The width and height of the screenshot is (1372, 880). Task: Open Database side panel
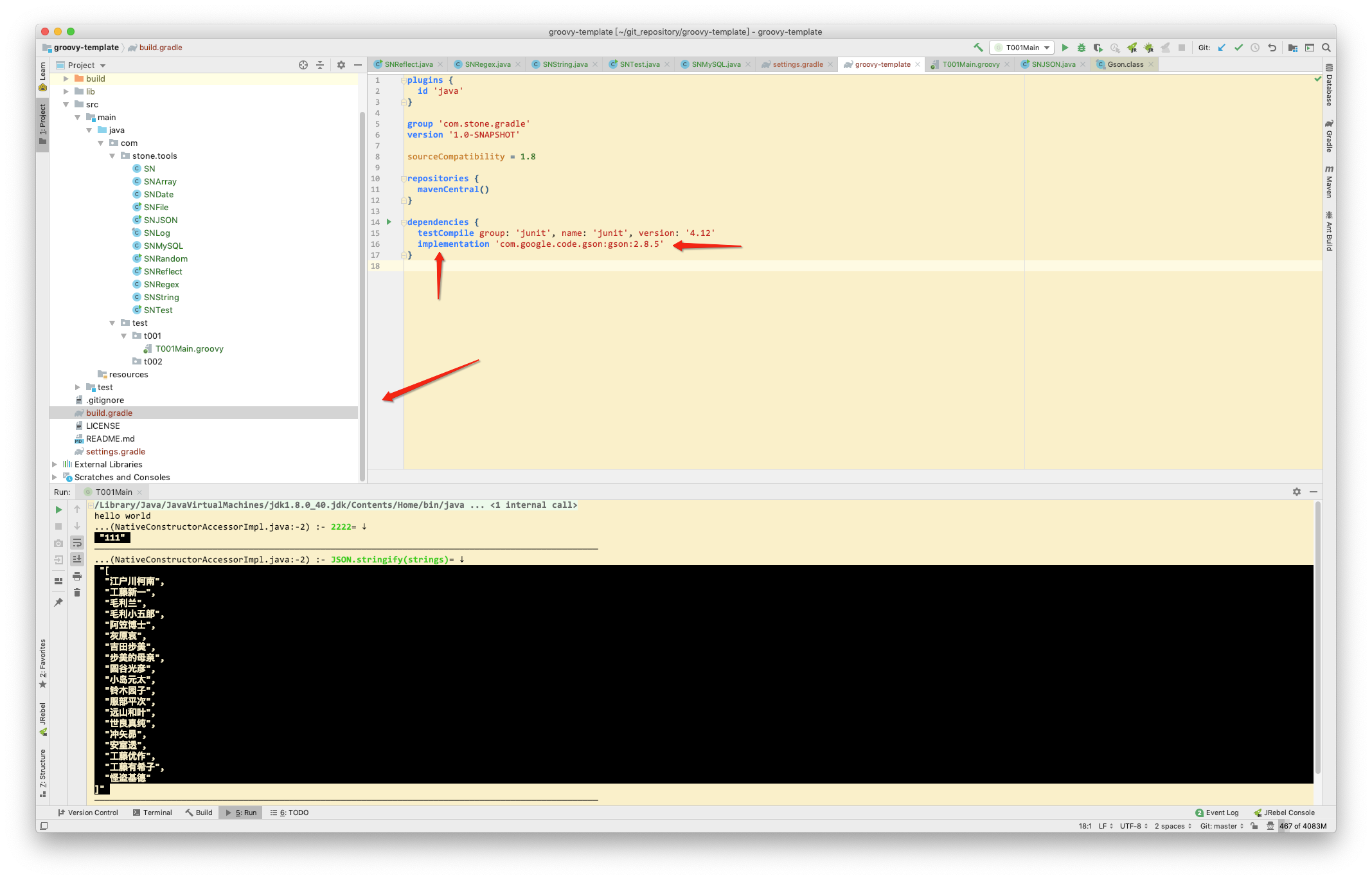(x=1330, y=85)
